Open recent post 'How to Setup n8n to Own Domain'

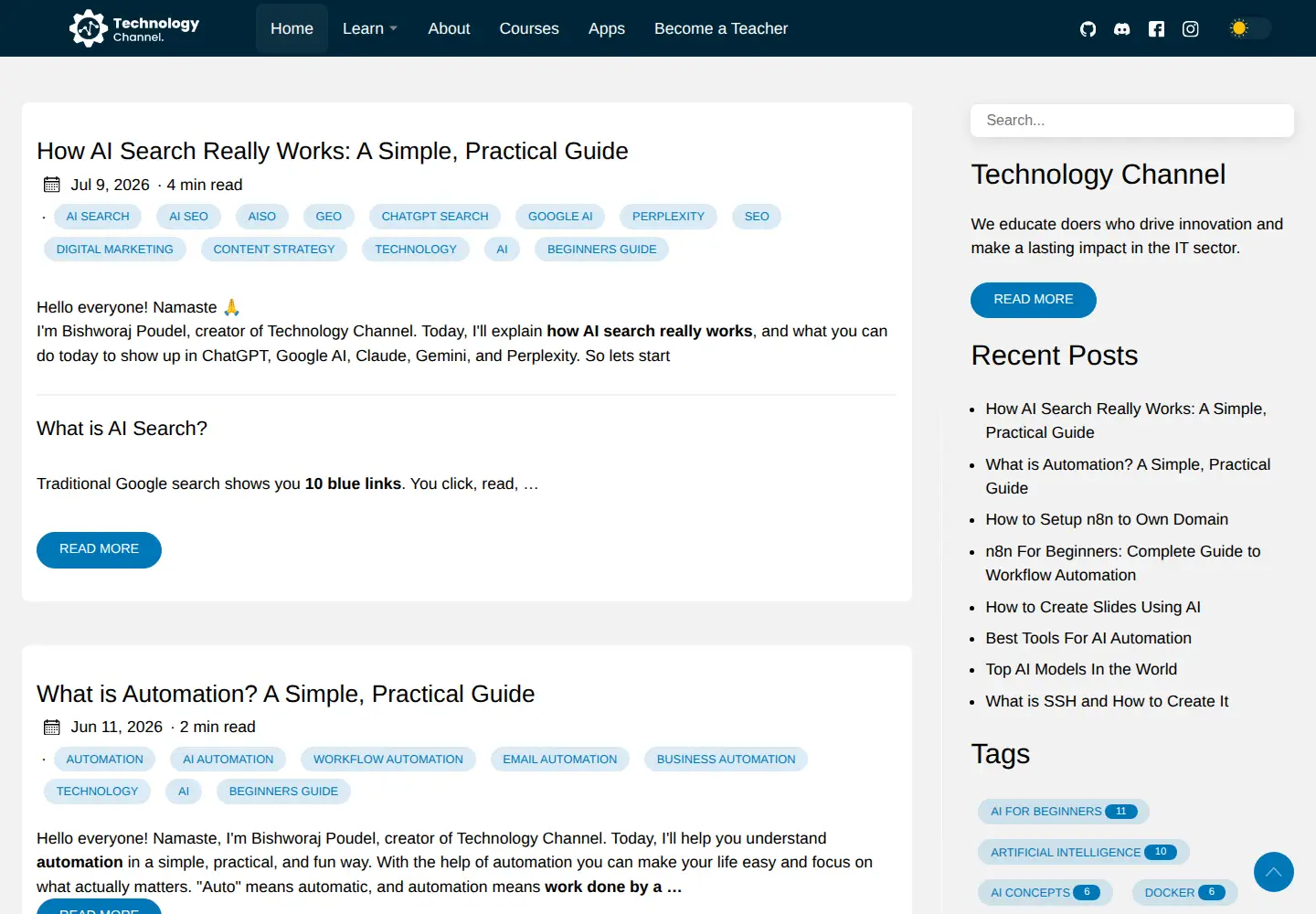point(1107,519)
